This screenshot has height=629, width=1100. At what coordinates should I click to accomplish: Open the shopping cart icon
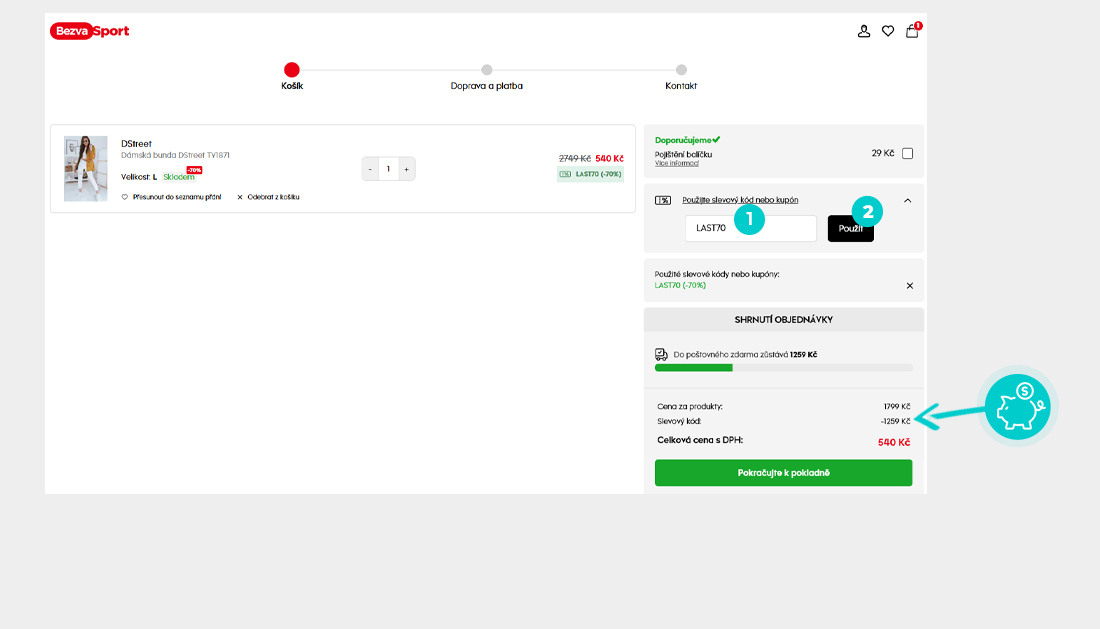912,31
